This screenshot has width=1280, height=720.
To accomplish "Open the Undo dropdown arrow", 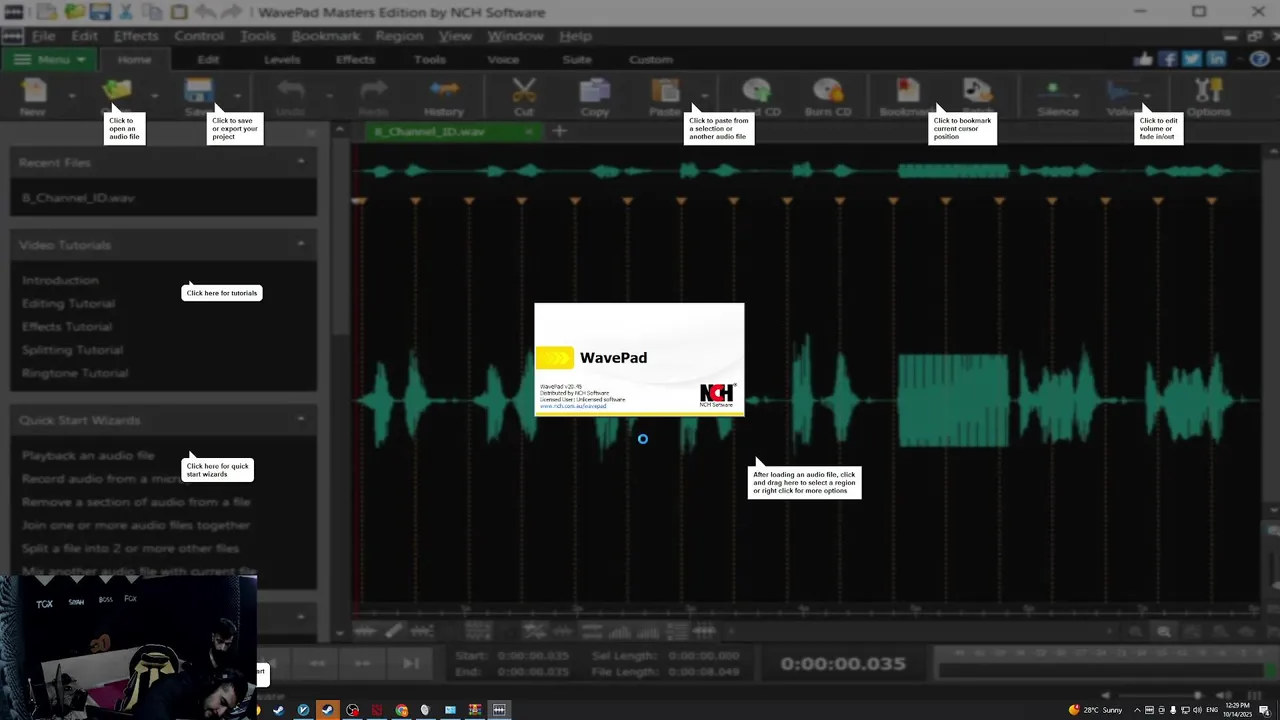I will pos(329,96).
